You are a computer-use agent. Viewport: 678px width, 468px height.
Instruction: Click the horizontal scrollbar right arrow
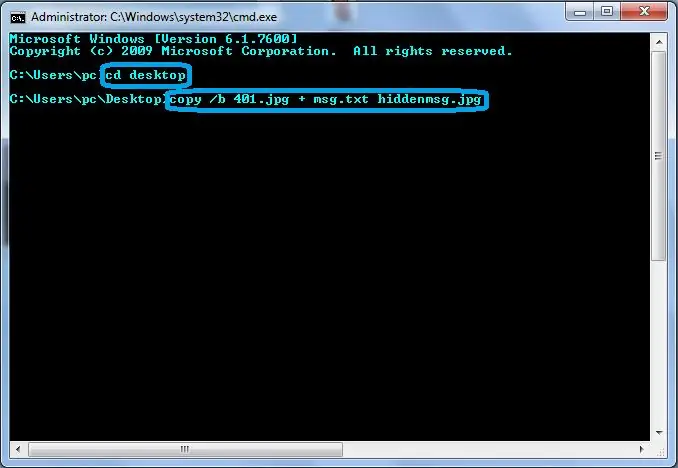642,449
